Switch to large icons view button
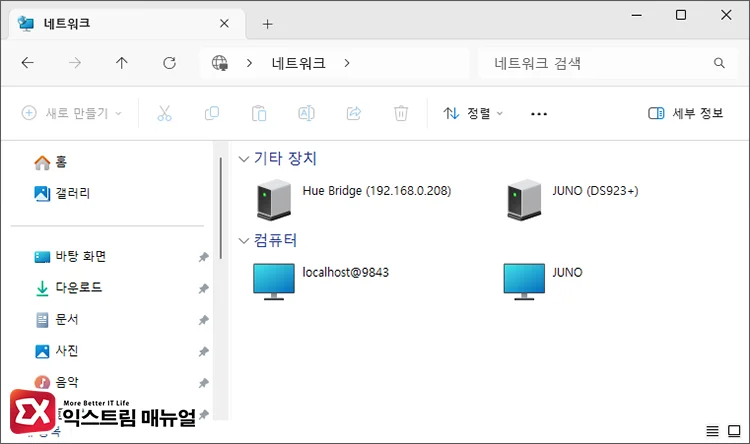The height and width of the screenshot is (444, 750). coord(734,431)
